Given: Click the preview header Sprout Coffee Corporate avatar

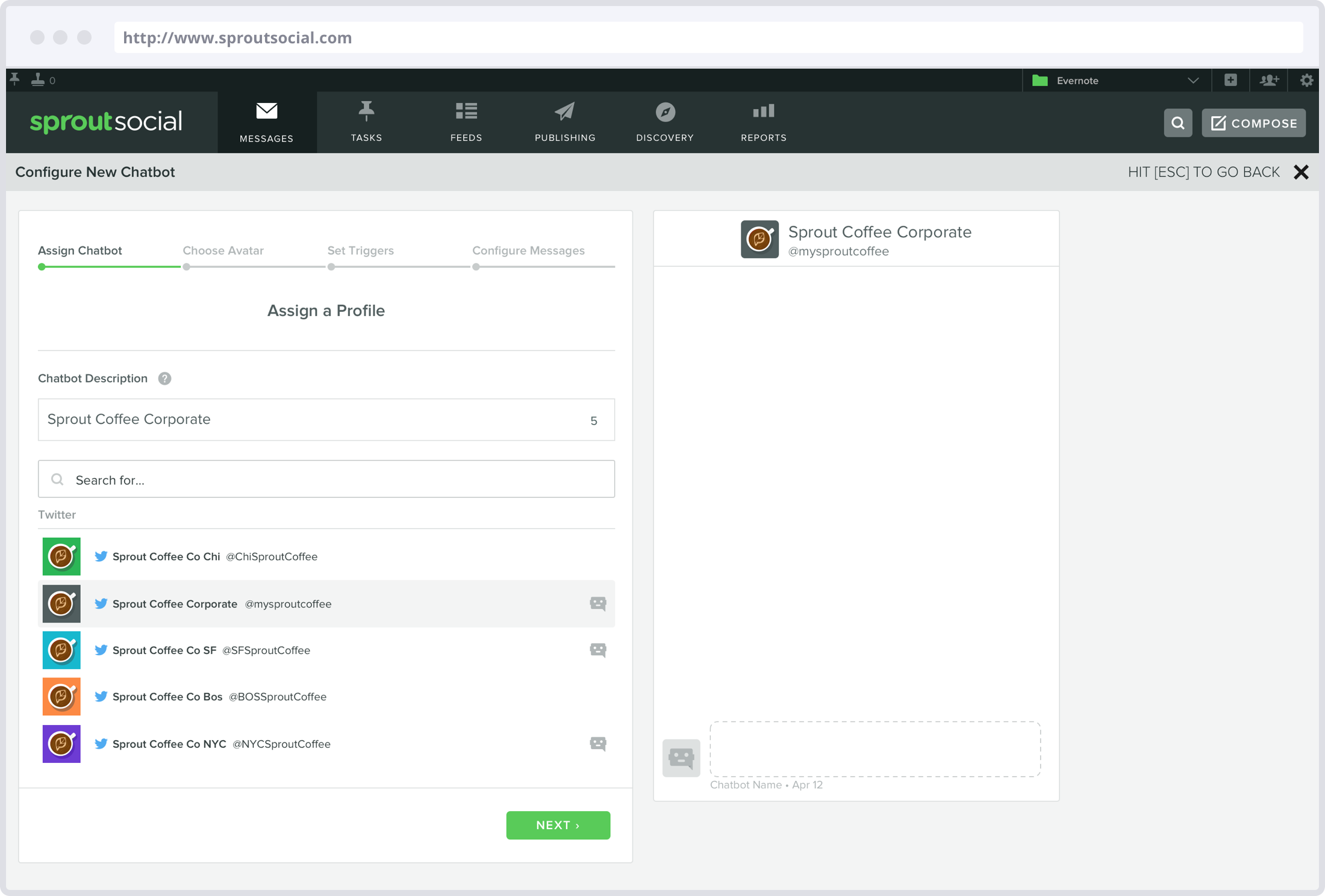Looking at the screenshot, I should coord(759,239).
